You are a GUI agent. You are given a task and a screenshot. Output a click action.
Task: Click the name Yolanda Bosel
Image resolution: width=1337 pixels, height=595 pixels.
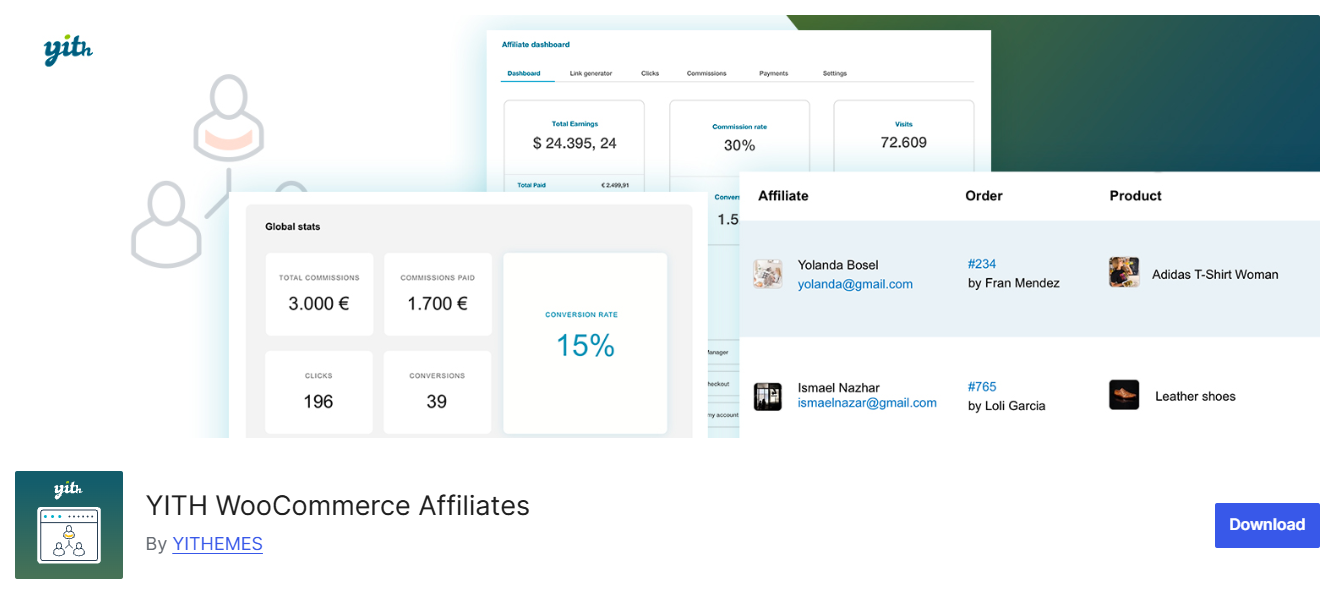(838, 265)
